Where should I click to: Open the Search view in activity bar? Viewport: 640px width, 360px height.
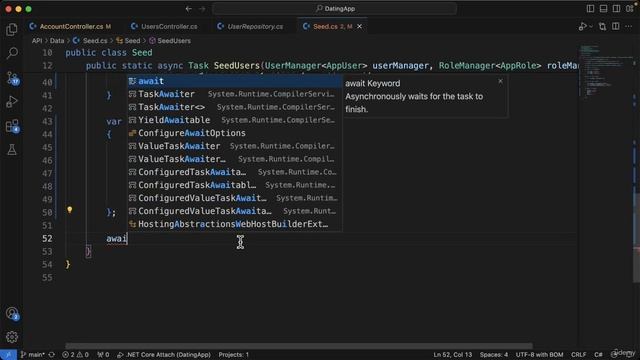pos(12,53)
